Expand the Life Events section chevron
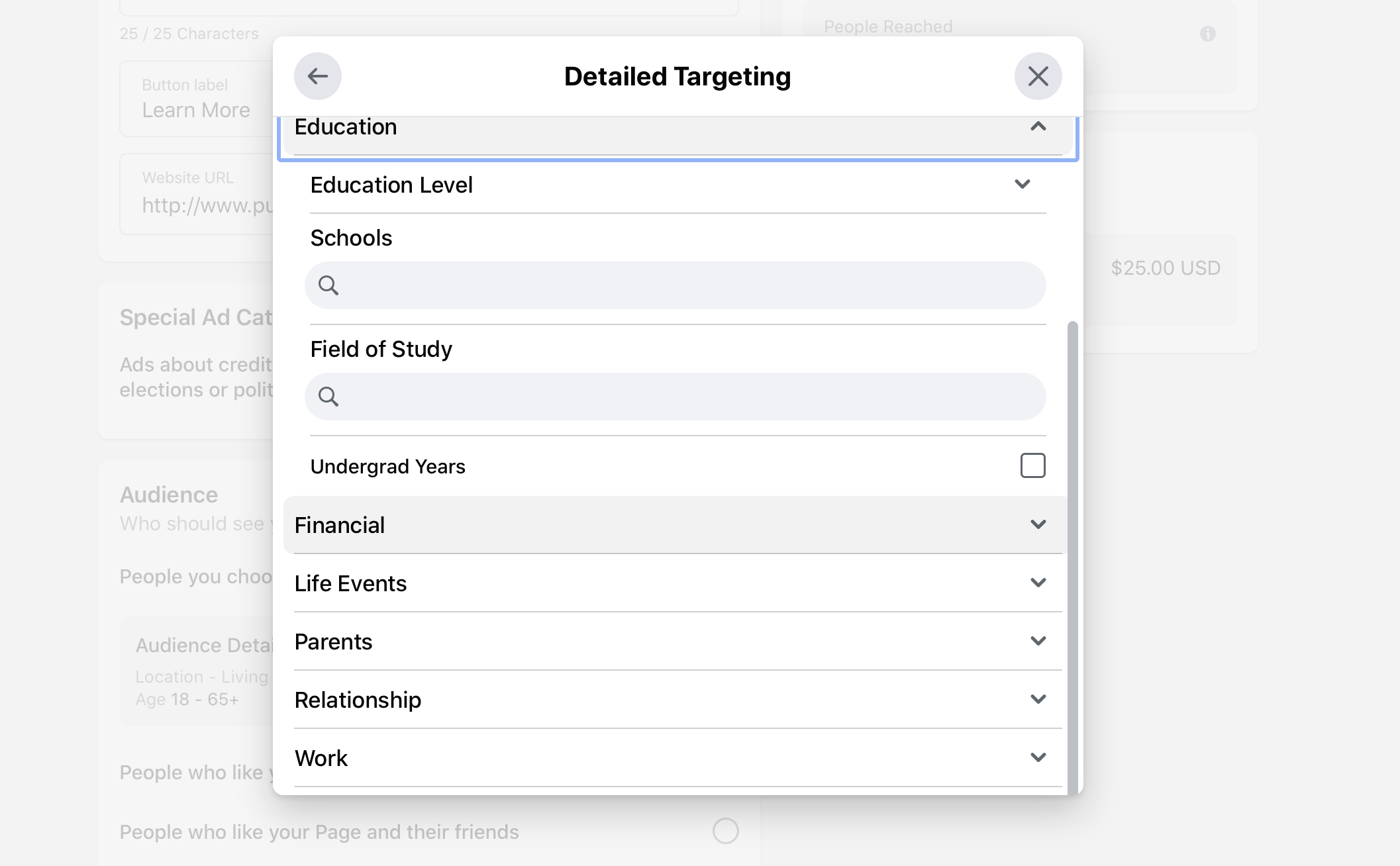The height and width of the screenshot is (866, 1400). click(1038, 582)
